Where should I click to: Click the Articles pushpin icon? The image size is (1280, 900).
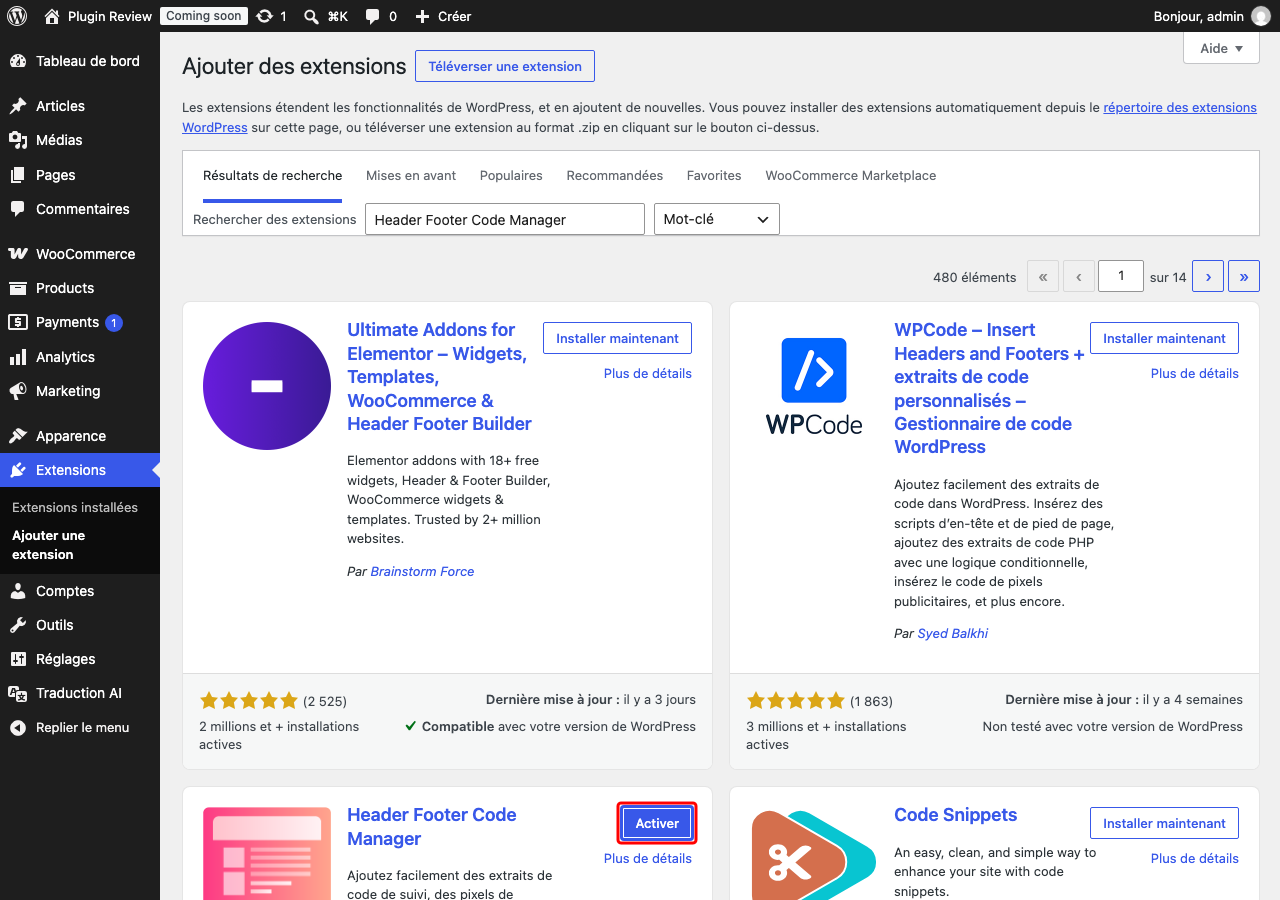18,106
